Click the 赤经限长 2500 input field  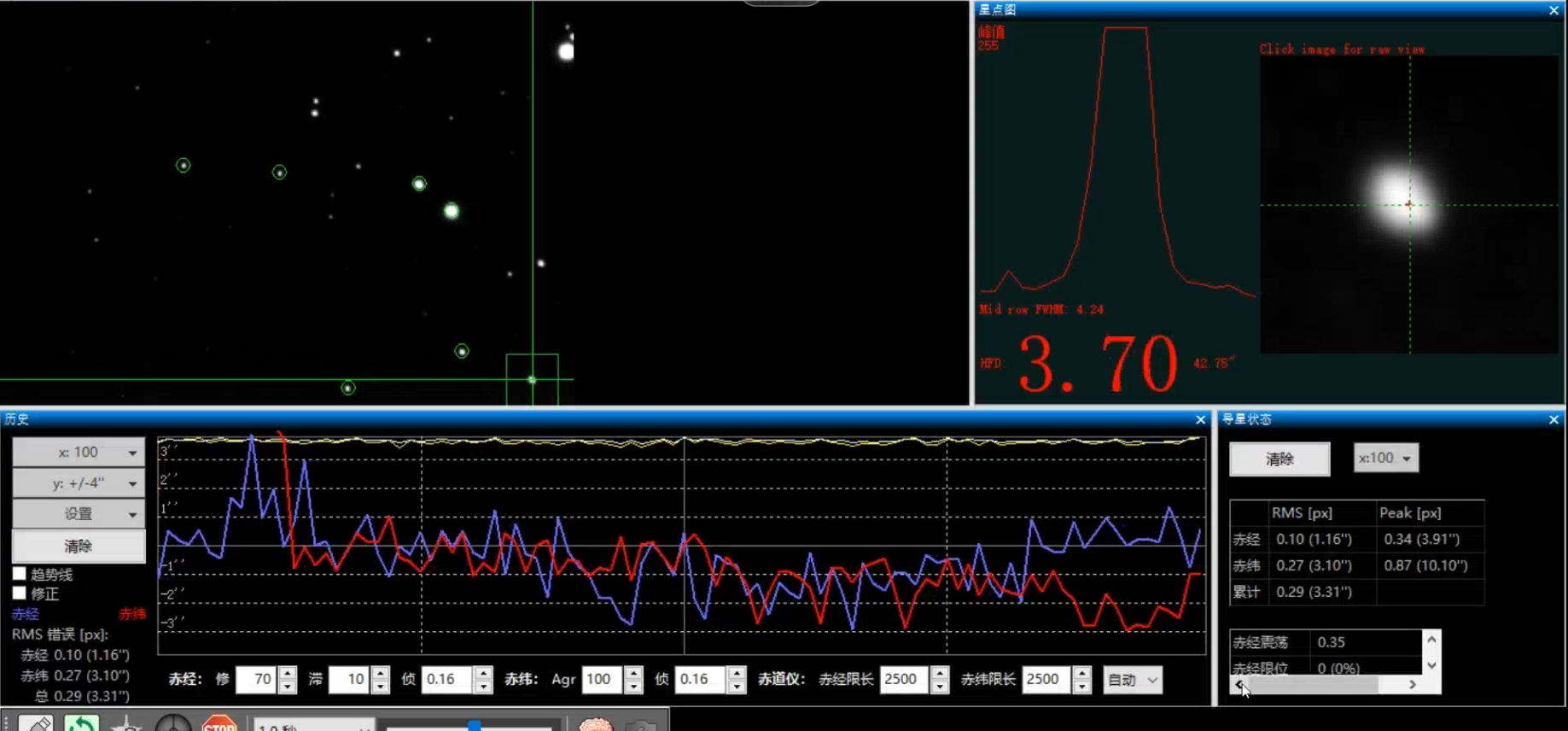(902, 680)
